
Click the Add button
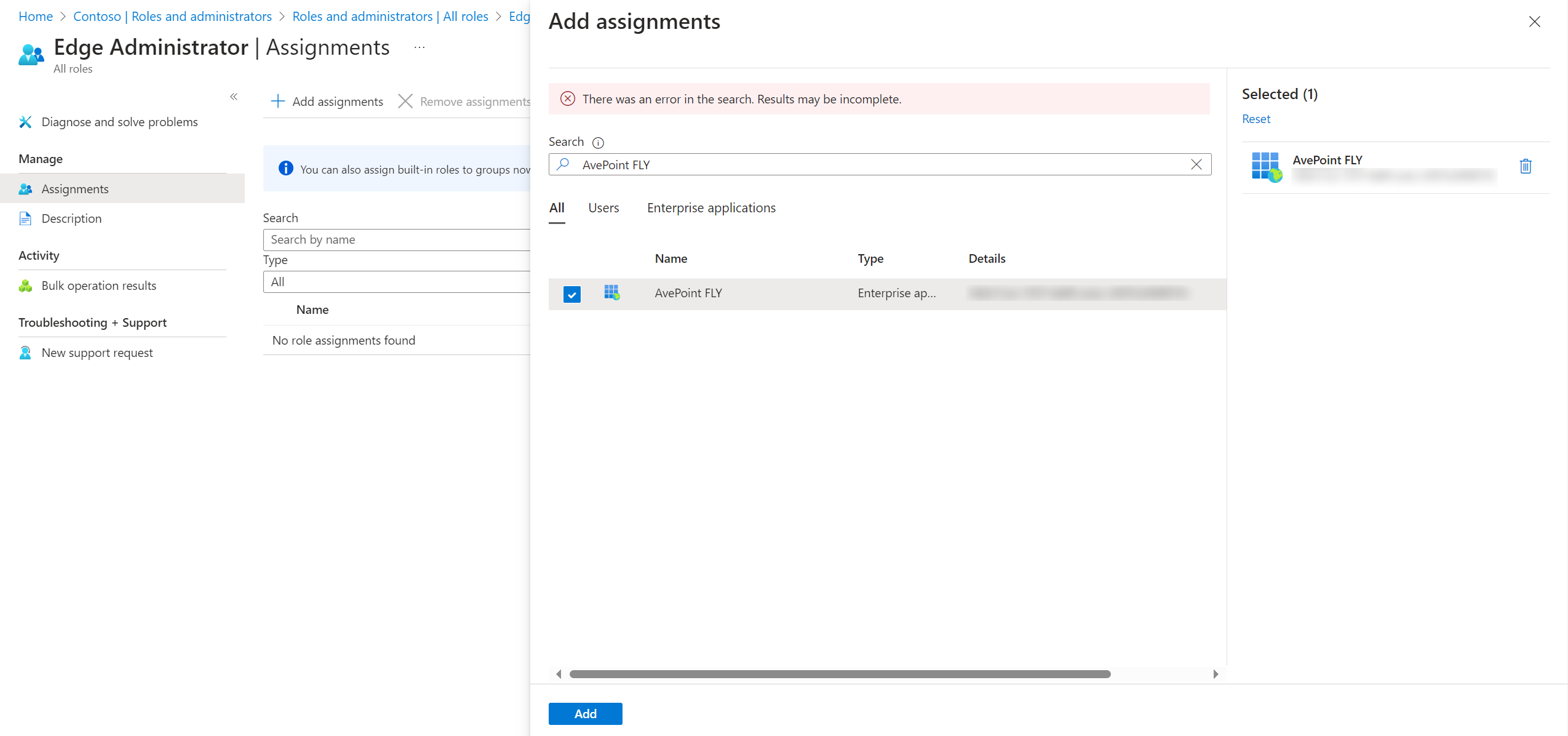pos(585,713)
